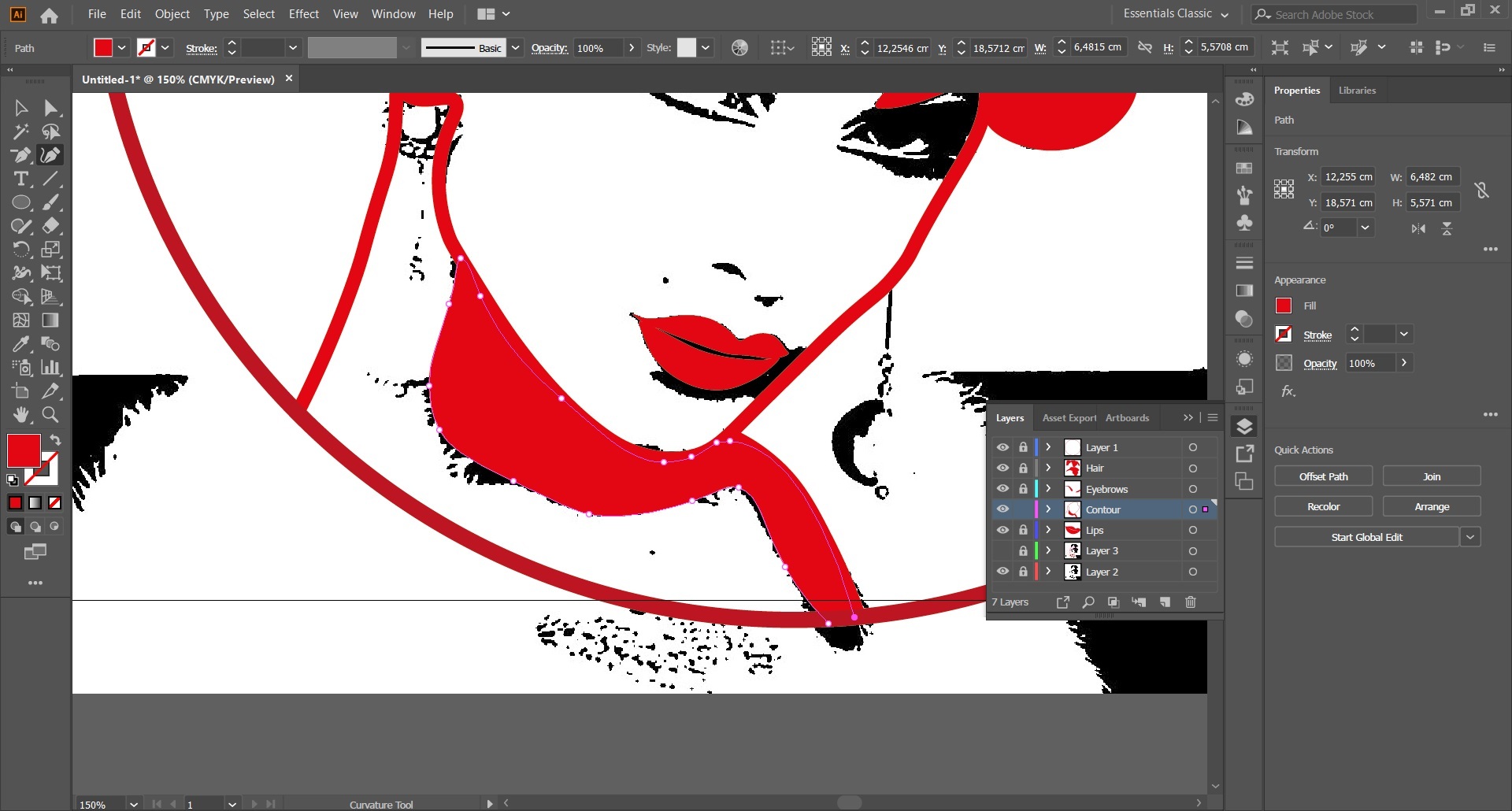Select the Rotate tool
Screen dimensions: 1512x811
[x=21, y=250]
